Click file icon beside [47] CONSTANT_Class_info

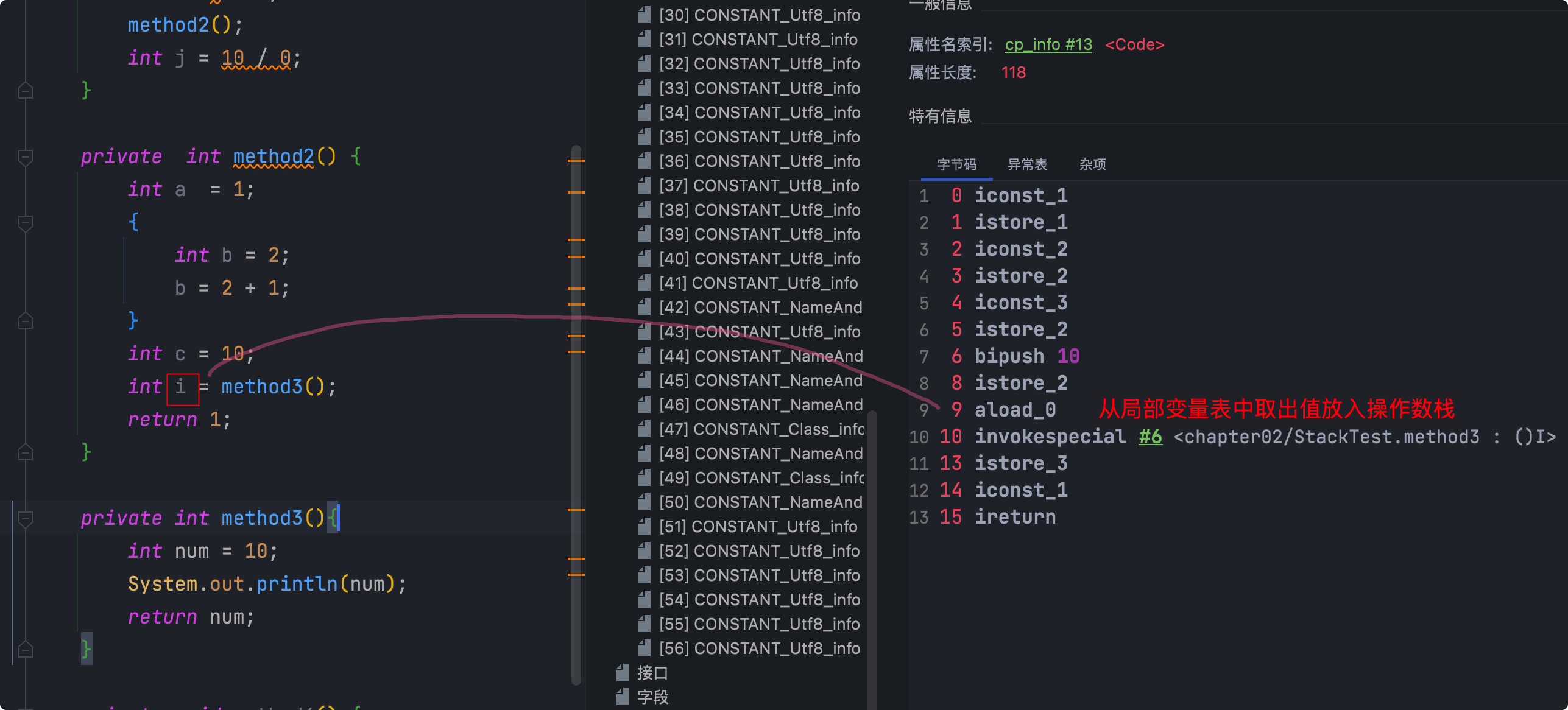point(644,429)
